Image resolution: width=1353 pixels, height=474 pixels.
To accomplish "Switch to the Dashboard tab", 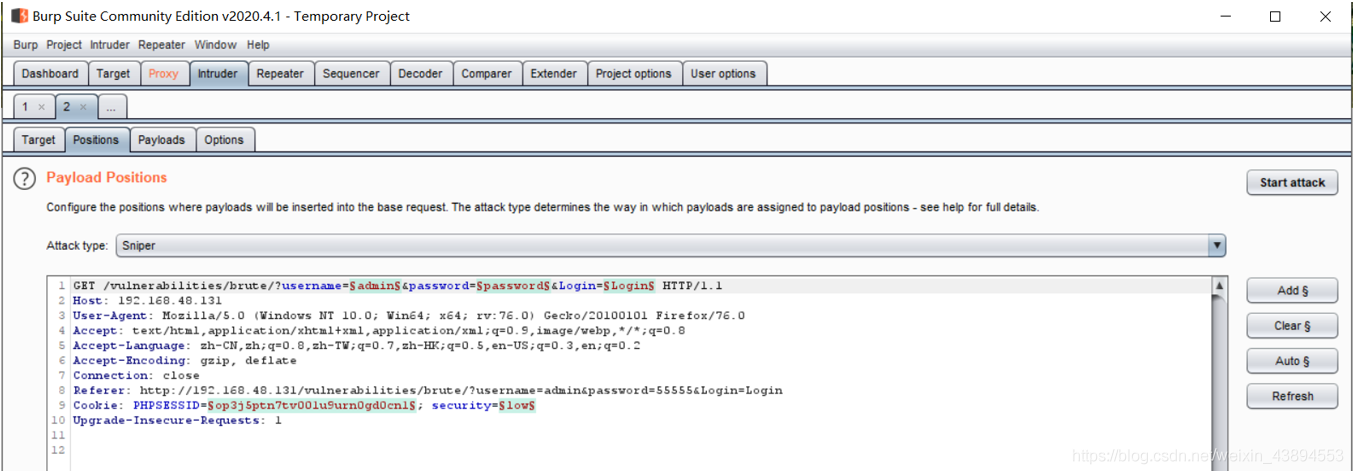I will pyautogui.click(x=50, y=74).
